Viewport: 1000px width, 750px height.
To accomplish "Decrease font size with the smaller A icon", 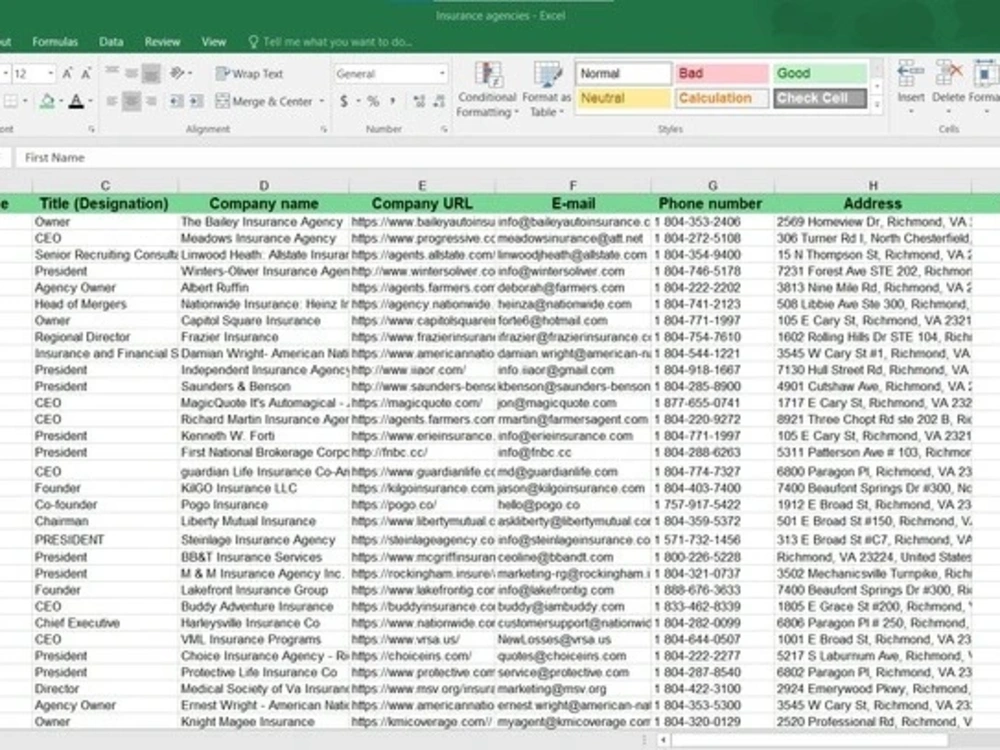I will click(86, 74).
